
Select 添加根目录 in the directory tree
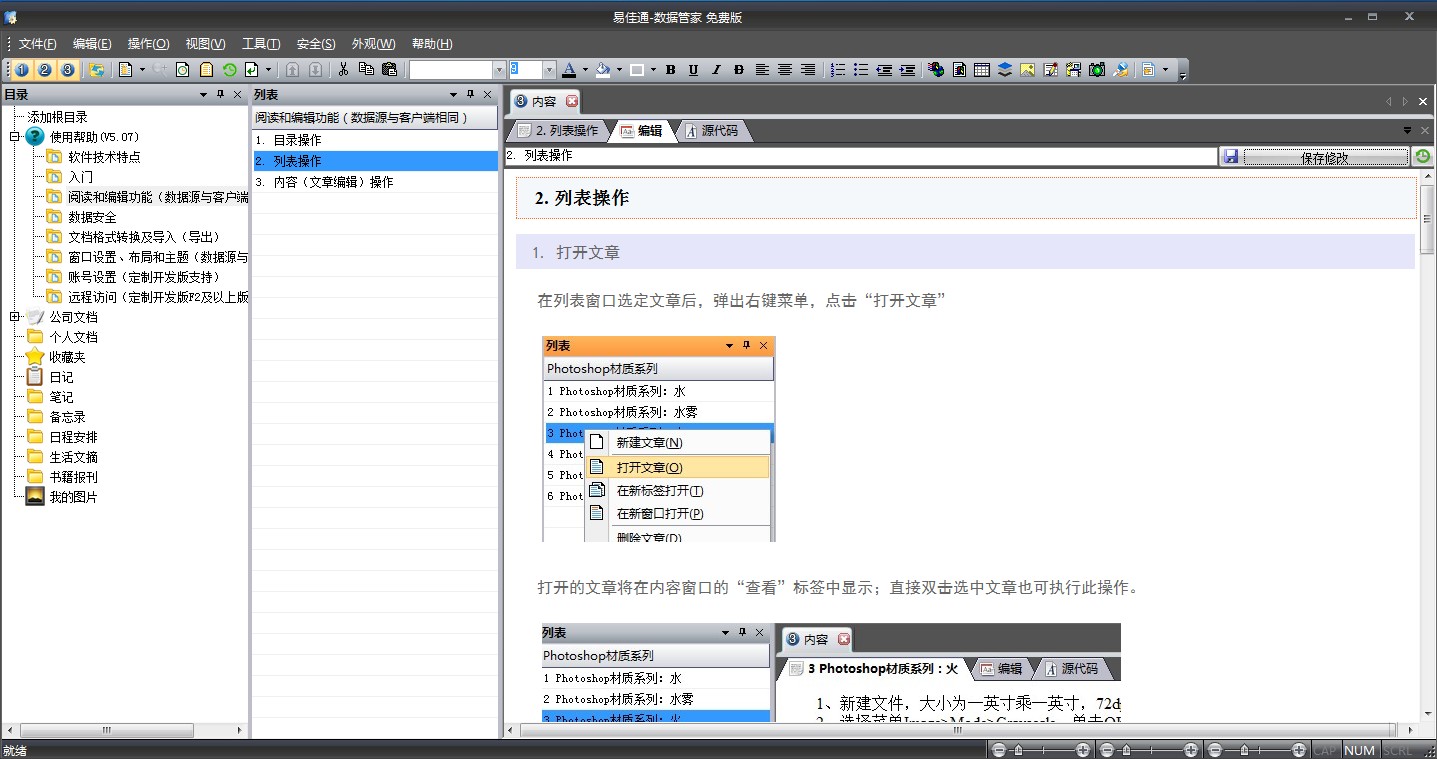pyautogui.click(x=57, y=117)
